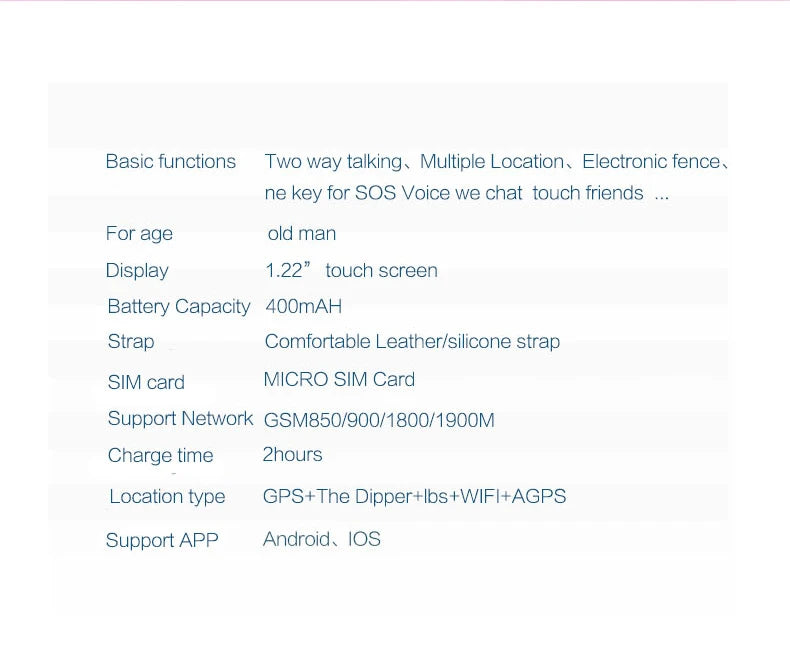
Task: Select "GPS+The Dipper+lbs+WIFI+AGPS" text
Action: pos(414,497)
